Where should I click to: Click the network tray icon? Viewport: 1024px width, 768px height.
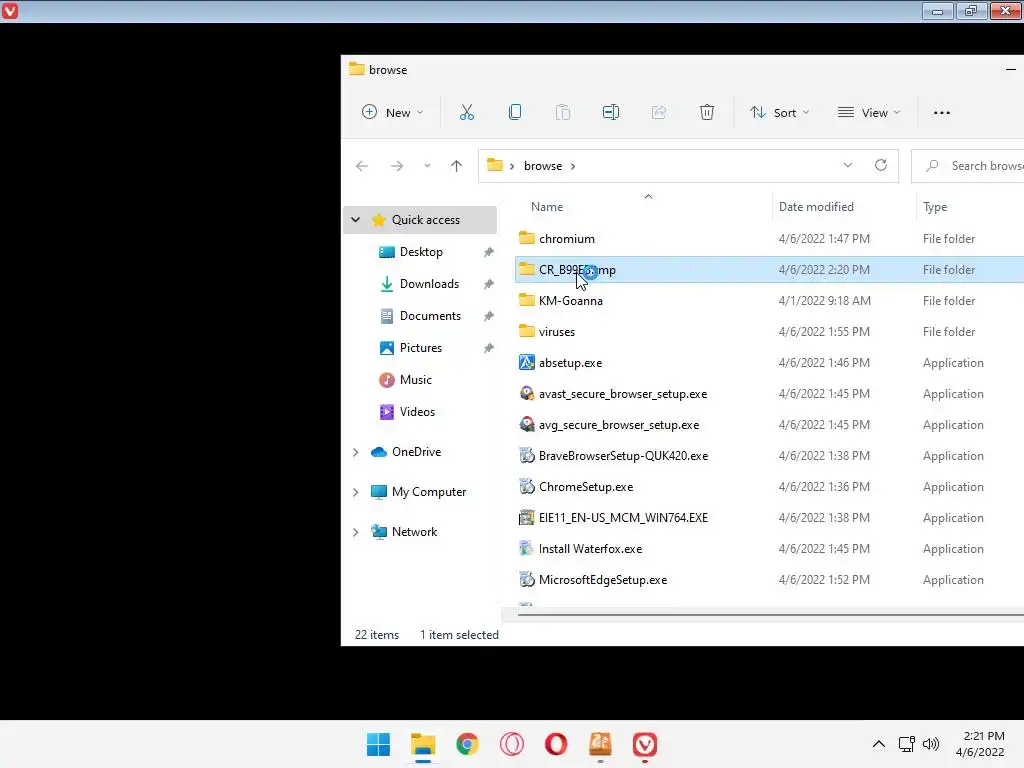(x=906, y=744)
